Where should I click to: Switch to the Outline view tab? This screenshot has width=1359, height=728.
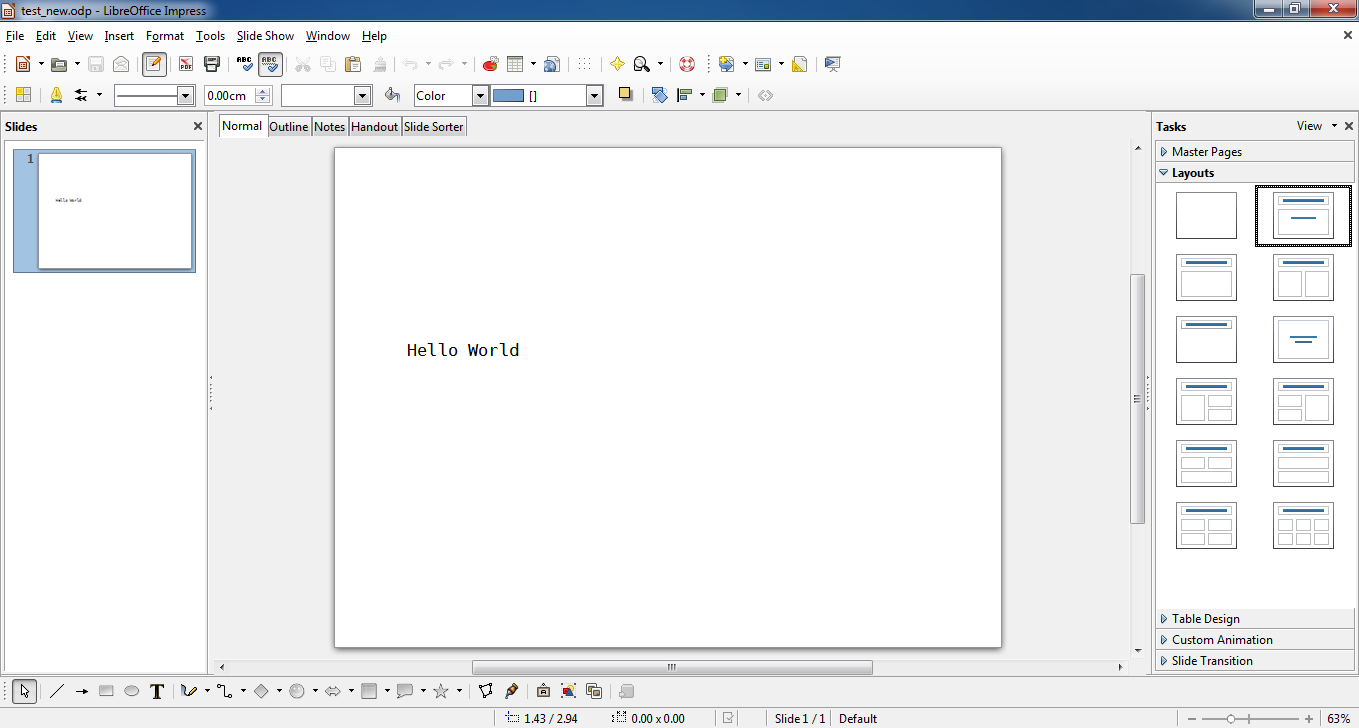click(x=289, y=127)
